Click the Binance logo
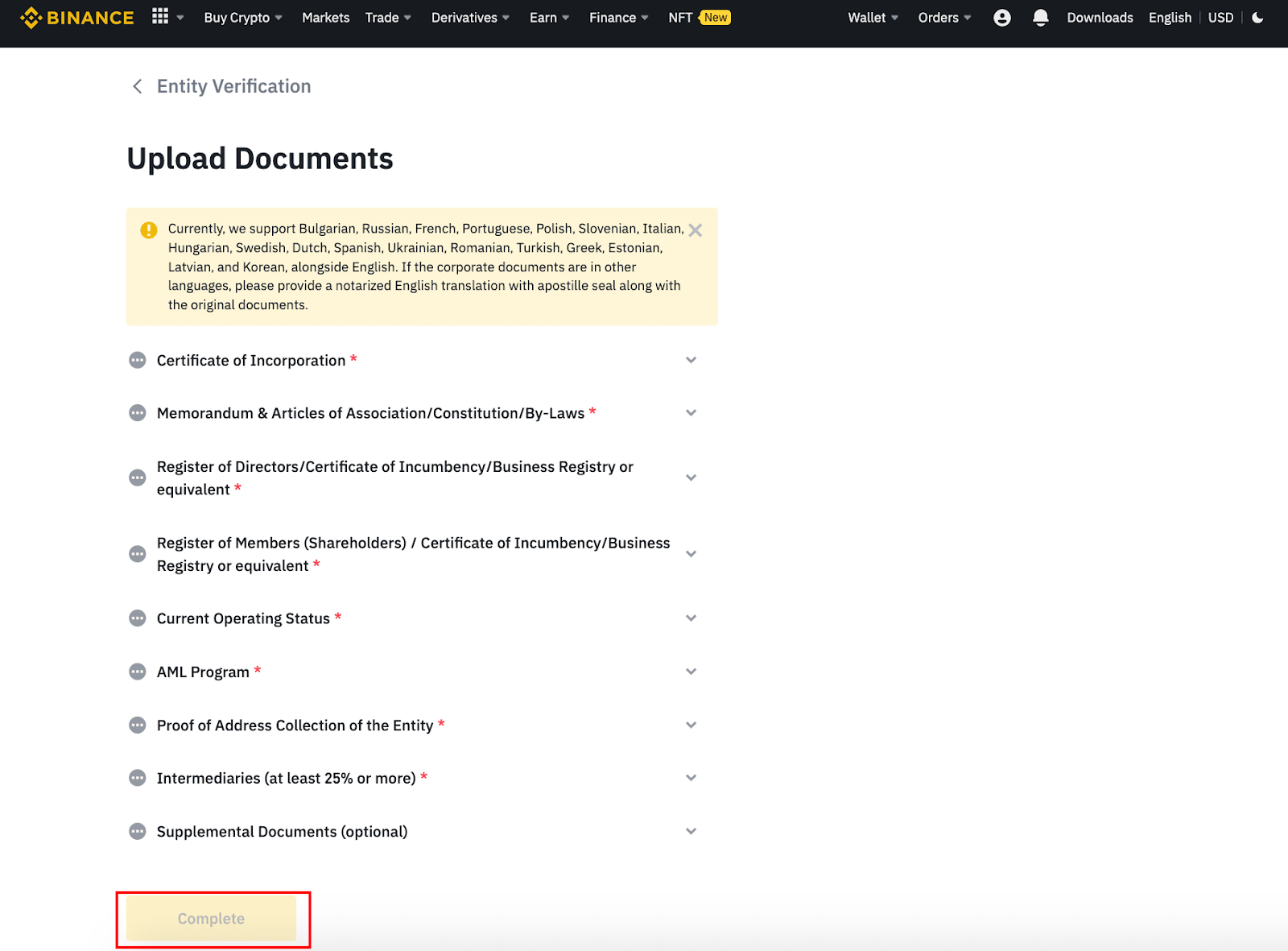This screenshot has height=951, width=1288. point(77,18)
